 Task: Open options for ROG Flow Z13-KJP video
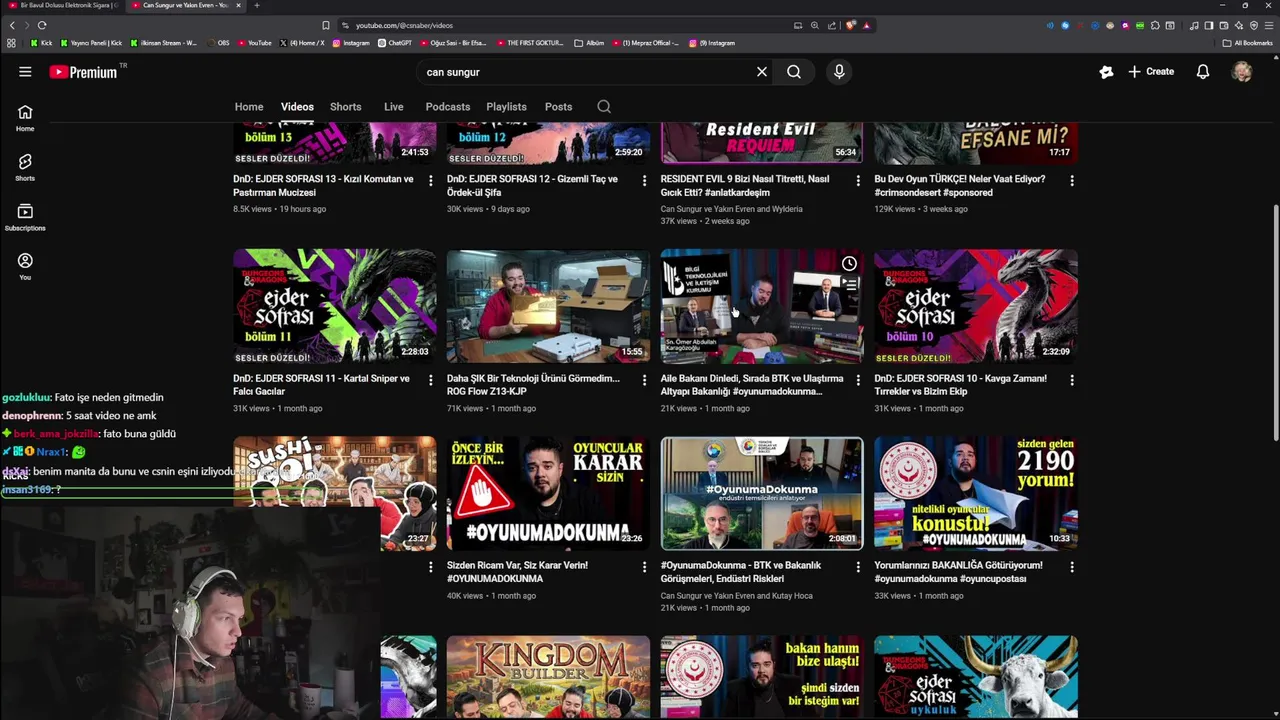click(x=644, y=380)
